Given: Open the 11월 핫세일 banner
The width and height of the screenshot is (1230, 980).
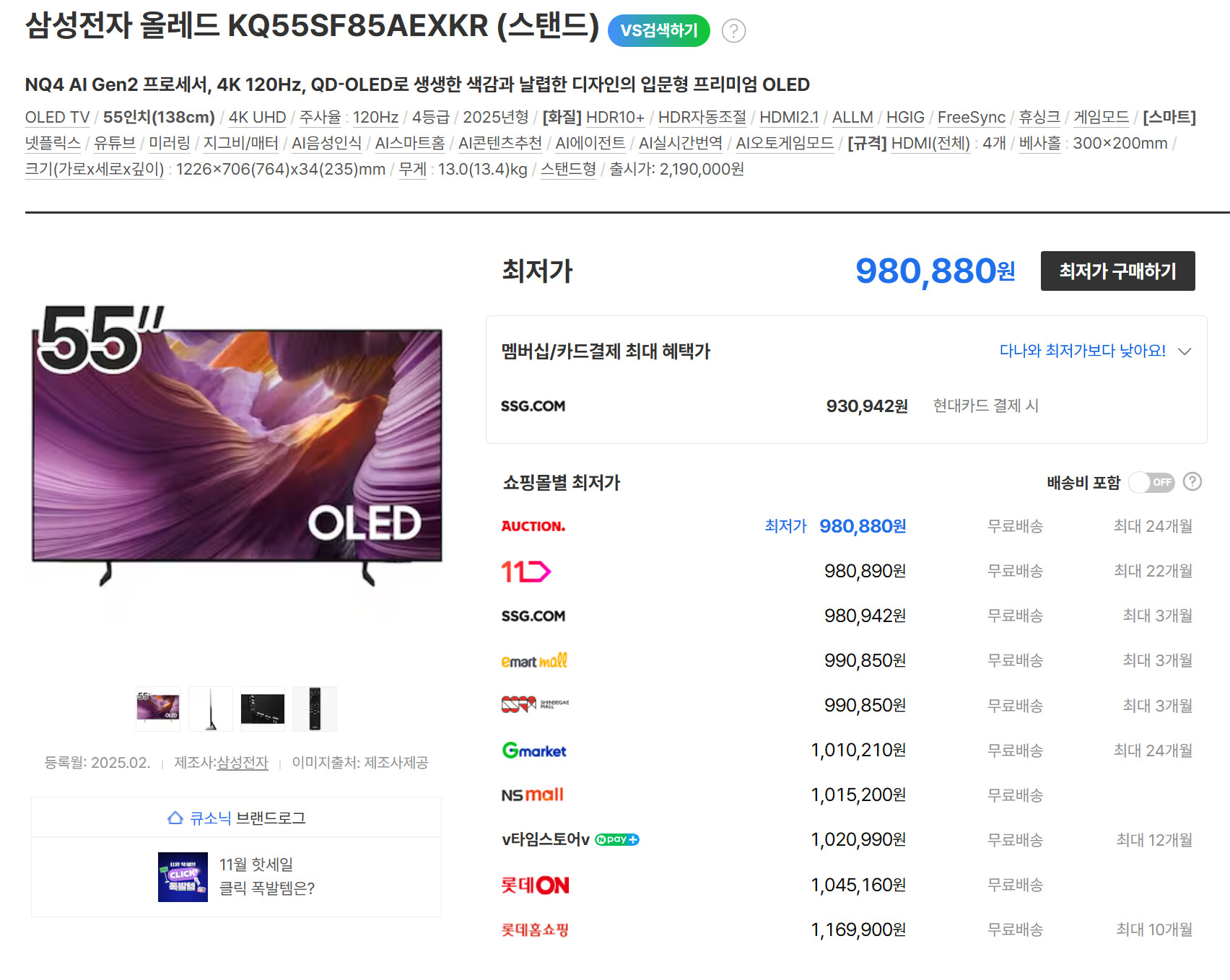Looking at the screenshot, I should coord(236,877).
